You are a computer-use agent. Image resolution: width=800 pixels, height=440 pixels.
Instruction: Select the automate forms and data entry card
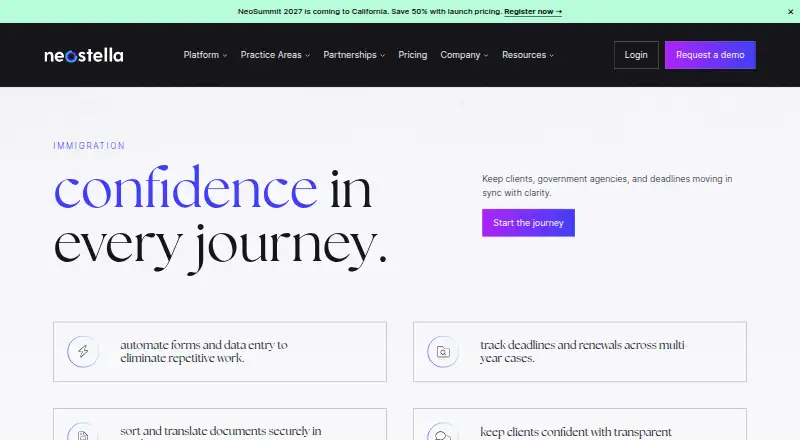[x=220, y=352]
